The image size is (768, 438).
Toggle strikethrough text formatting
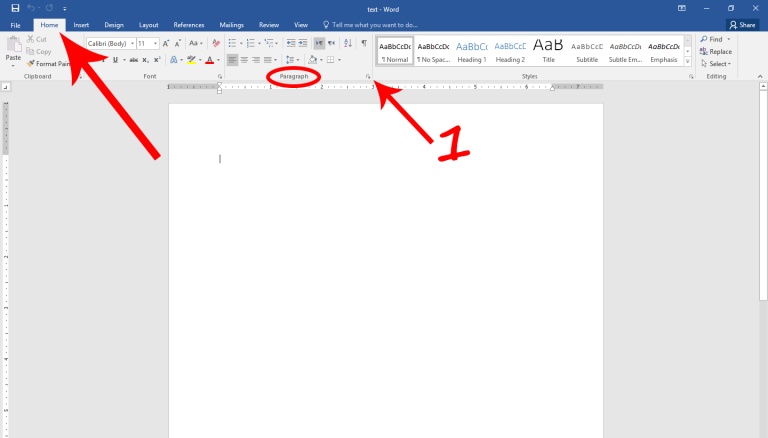click(133, 60)
